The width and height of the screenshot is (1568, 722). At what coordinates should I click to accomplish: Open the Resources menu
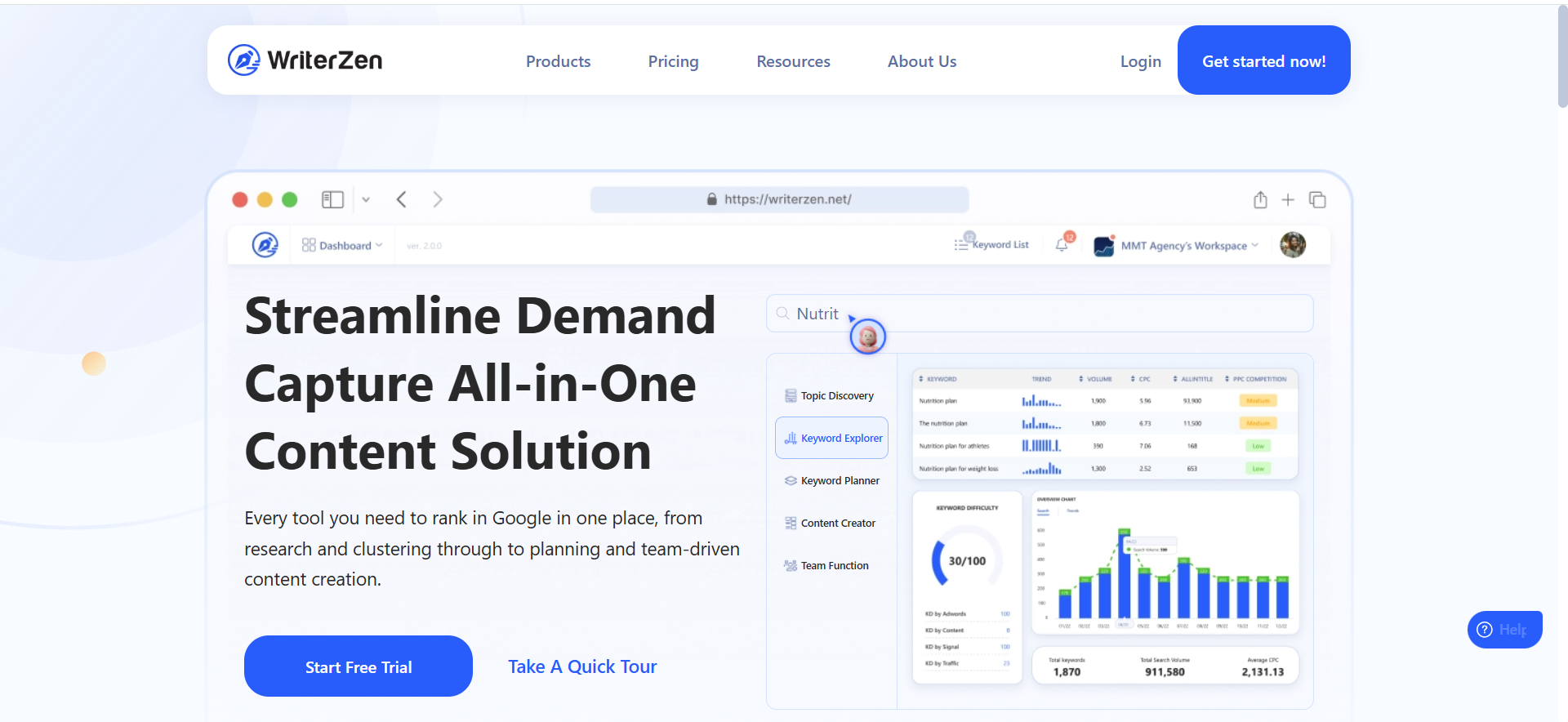click(793, 61)
